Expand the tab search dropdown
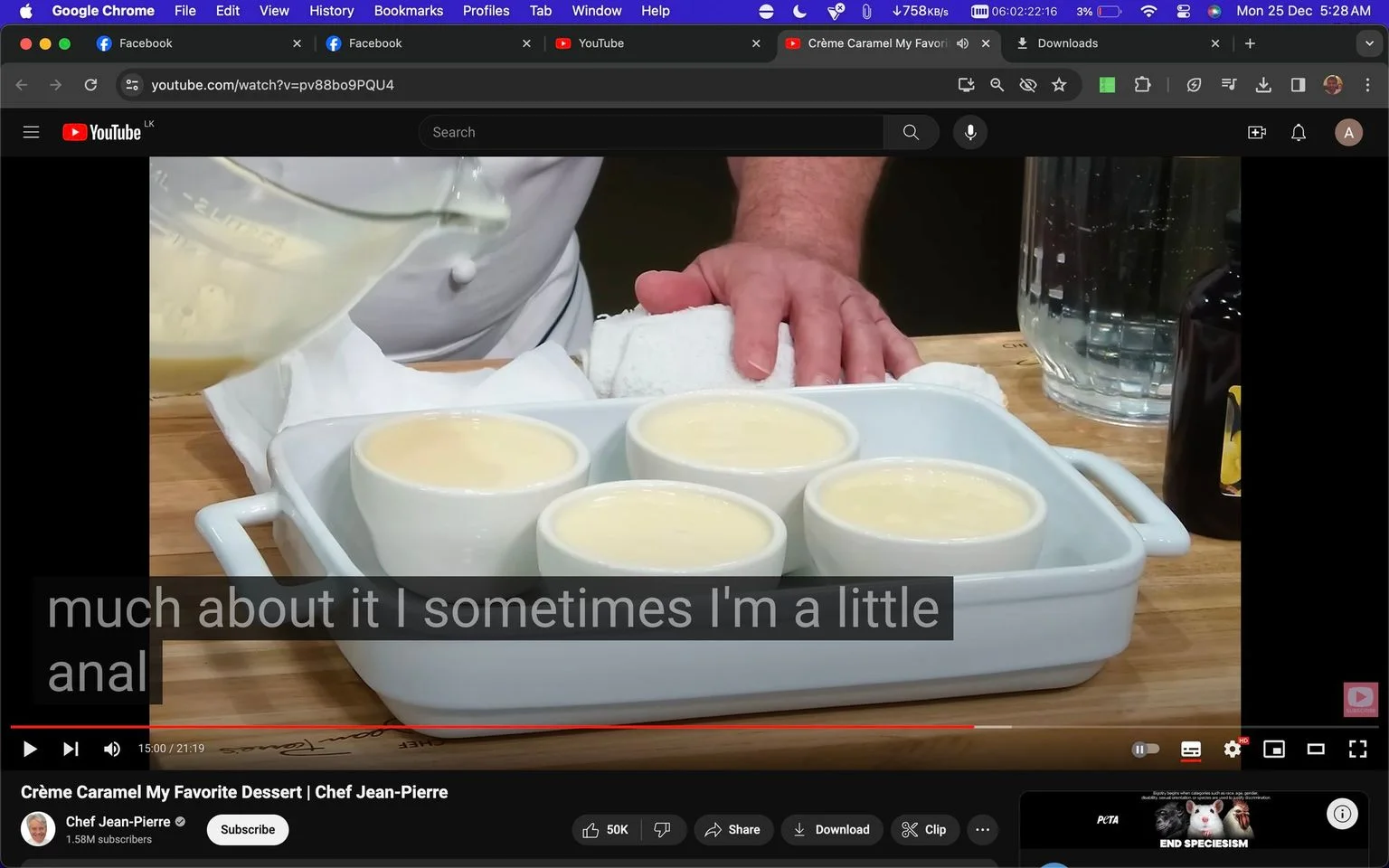1389x868 pixels. click(x=1369, y=43)
